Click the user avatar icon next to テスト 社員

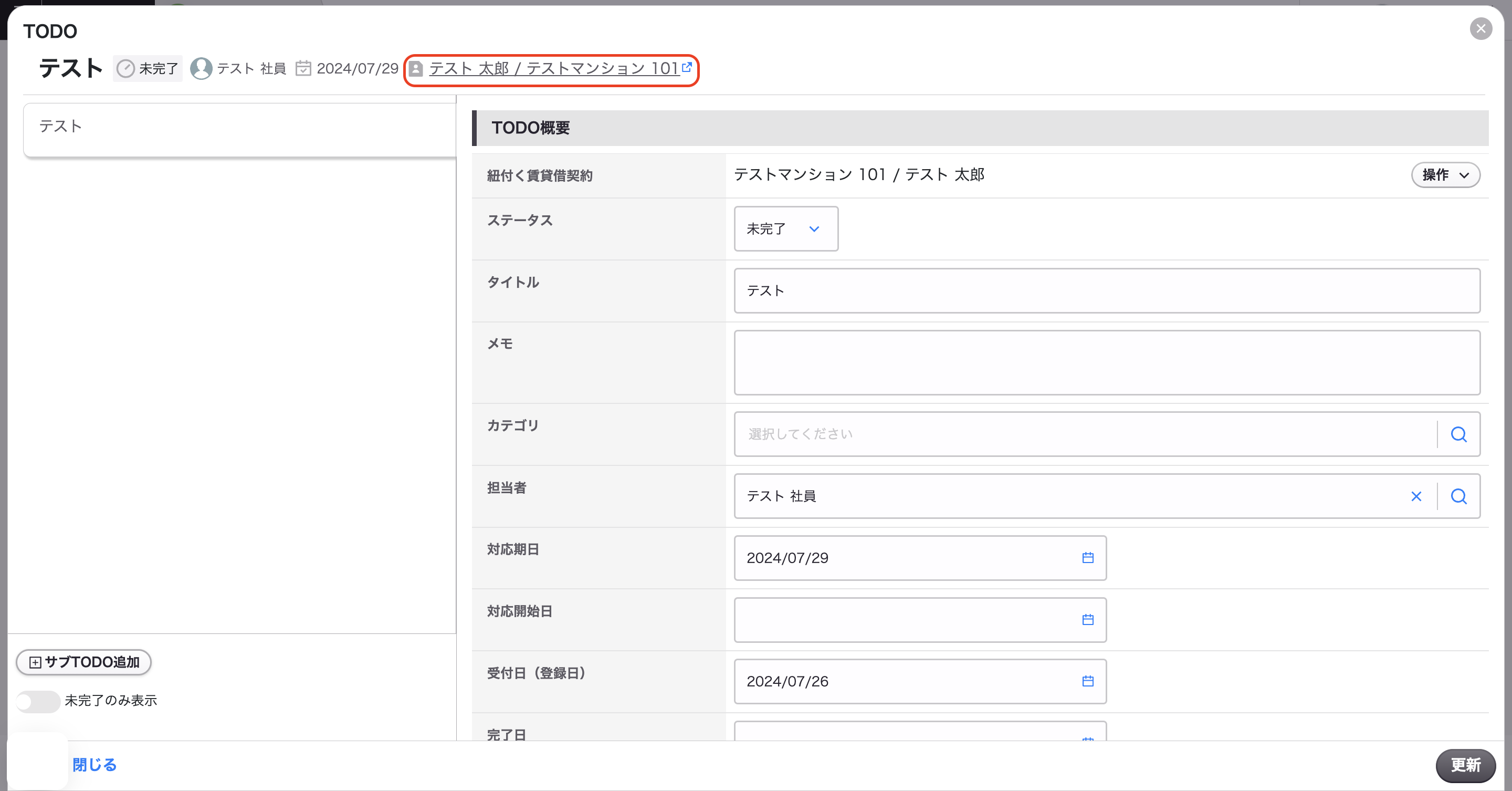[x=201, y=69]
